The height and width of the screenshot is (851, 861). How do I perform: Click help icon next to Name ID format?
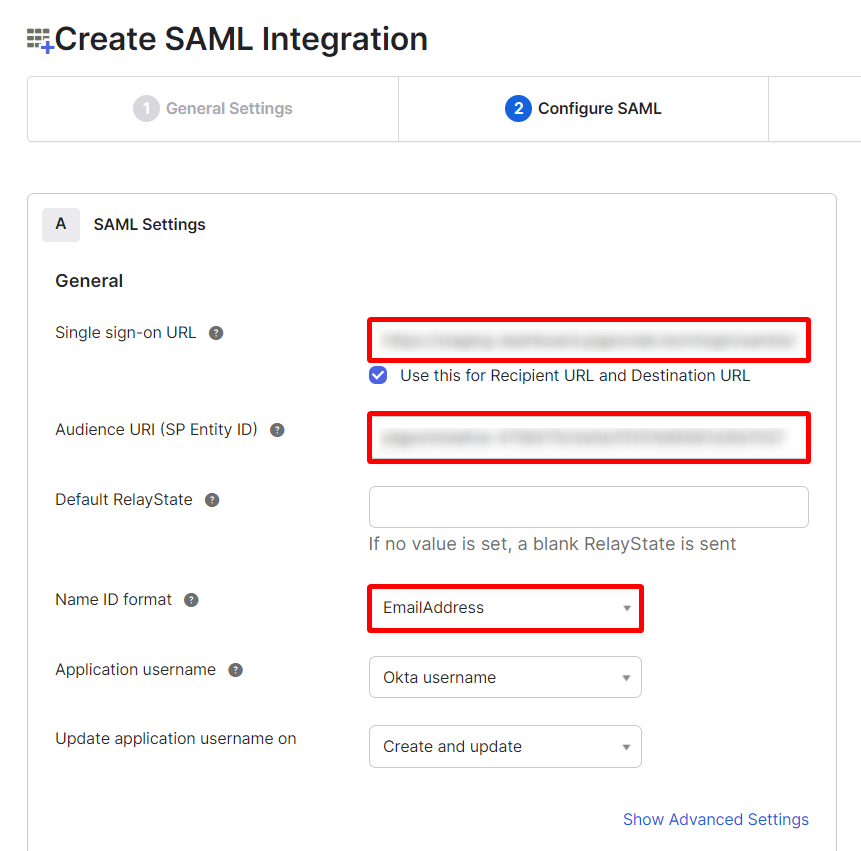[x=191, y=600]
